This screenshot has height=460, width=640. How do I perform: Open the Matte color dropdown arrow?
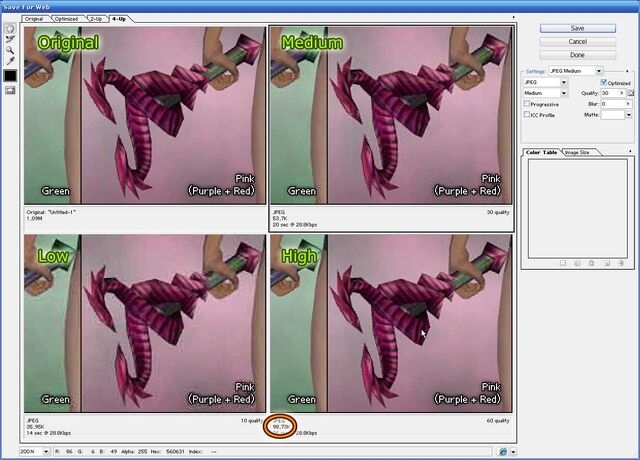pos(629,115)
